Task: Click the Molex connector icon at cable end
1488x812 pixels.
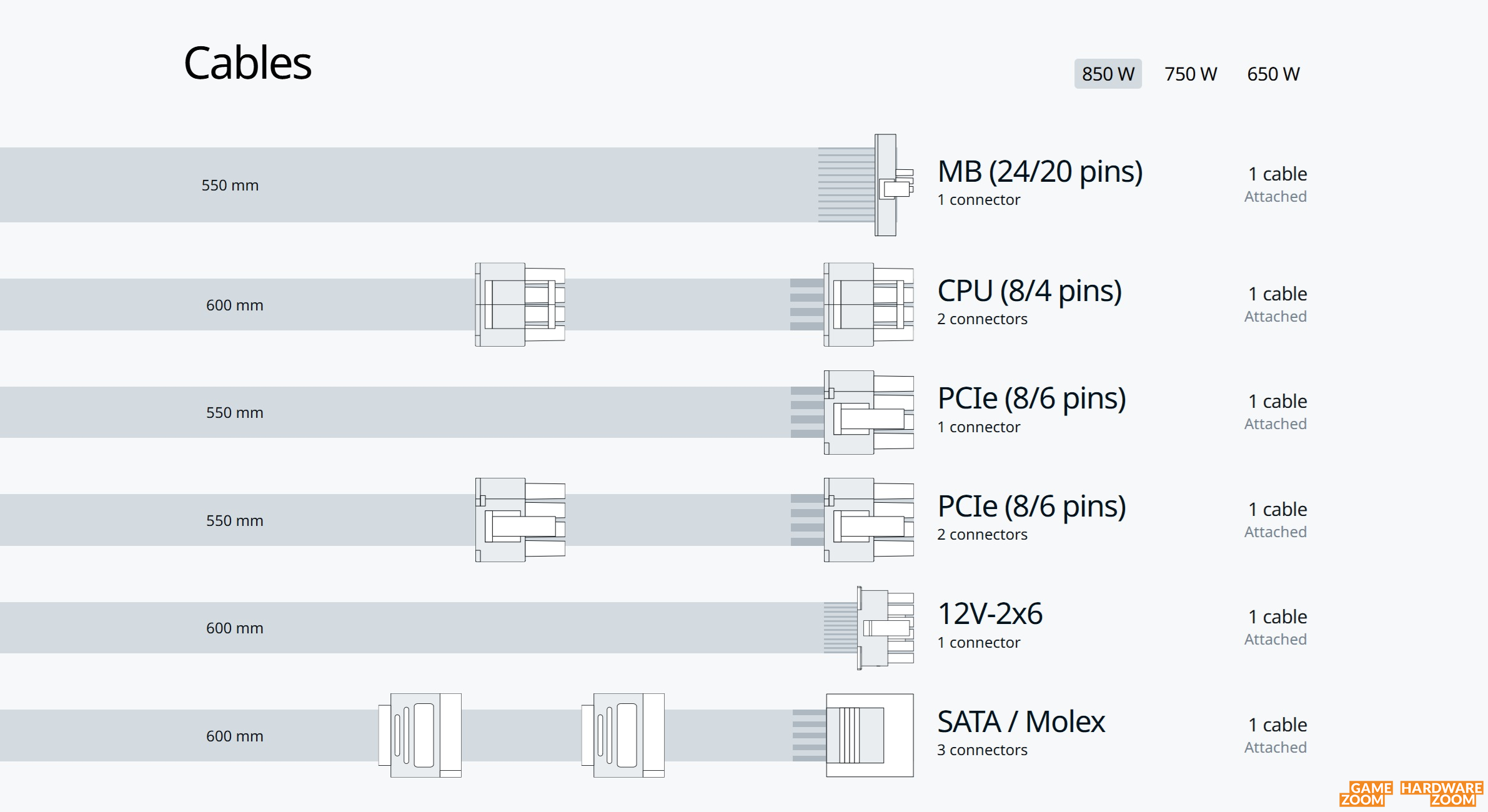Action: tap(870, 735)
